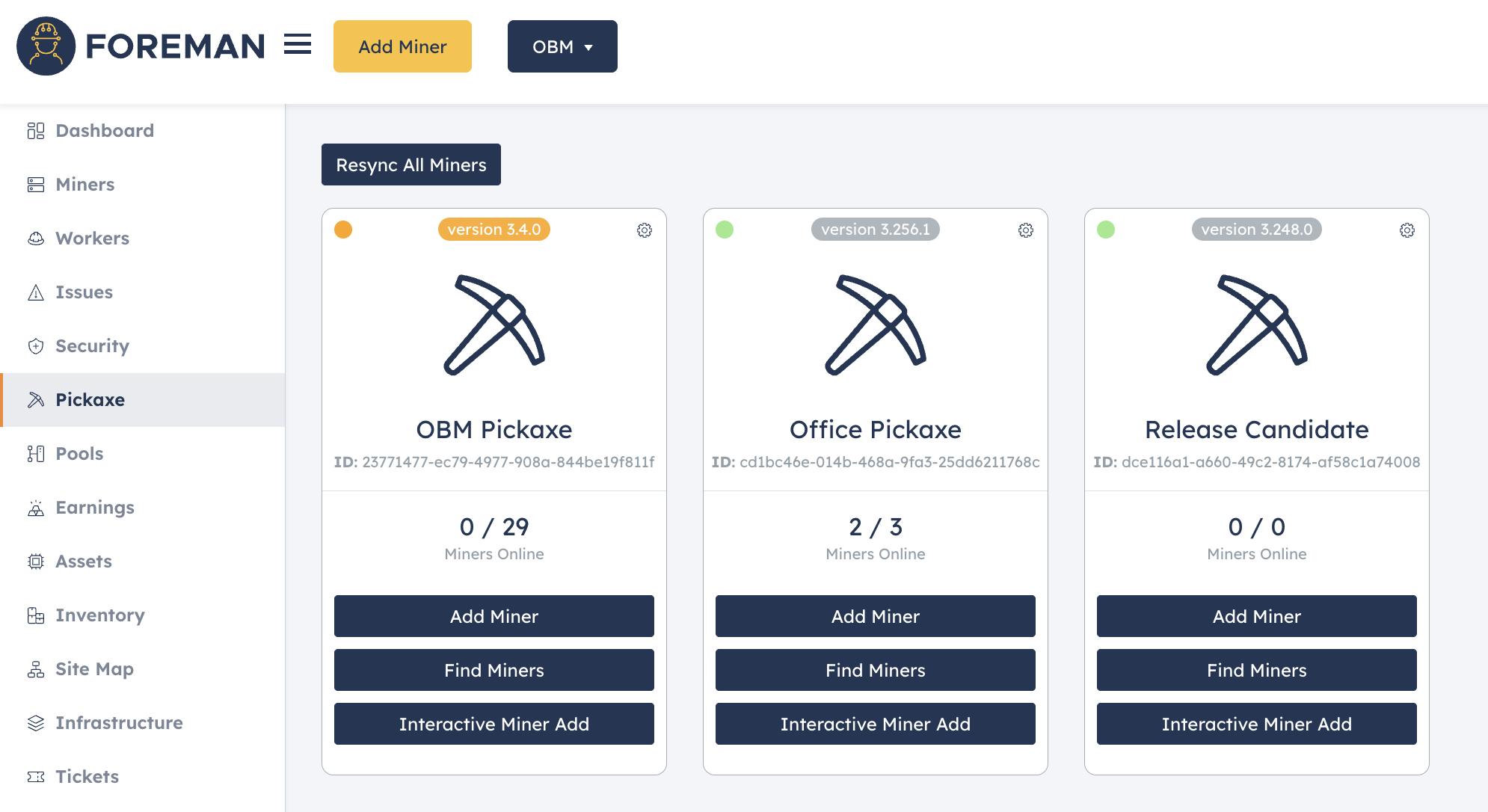Click Interactive Miner Add in OBM Pickaxe card
Screen dimensions: 1488x812
[x=494, y=724]
